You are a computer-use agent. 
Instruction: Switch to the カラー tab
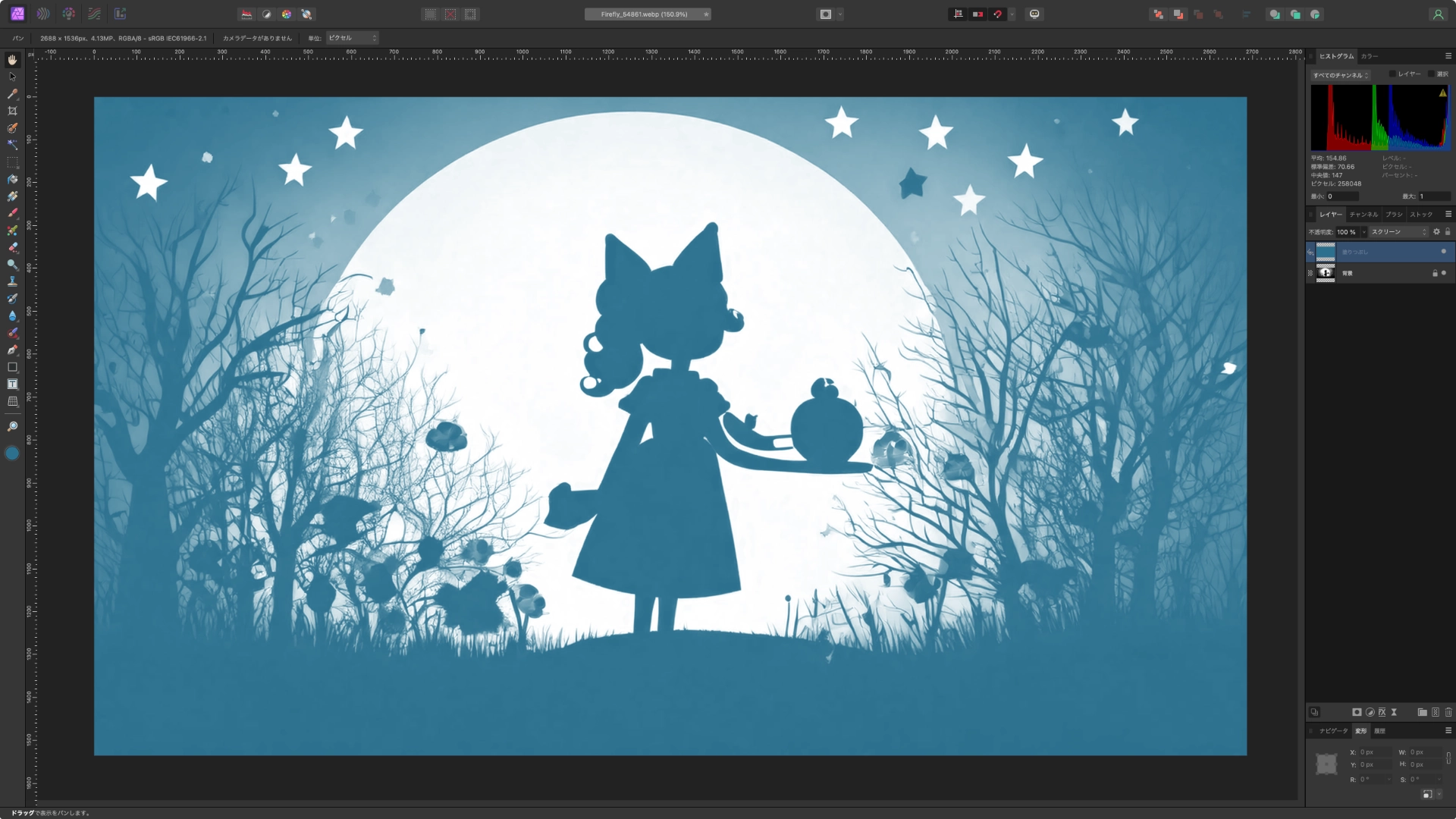(1369, 56)
